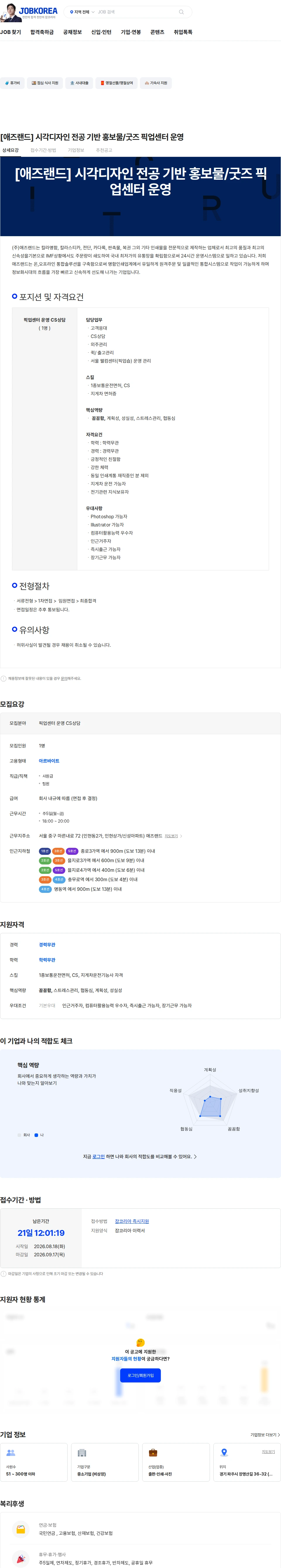Click the 사내대출 benefit tag
The height and width of the screenshot is (1568, 281).
point(79,83)
